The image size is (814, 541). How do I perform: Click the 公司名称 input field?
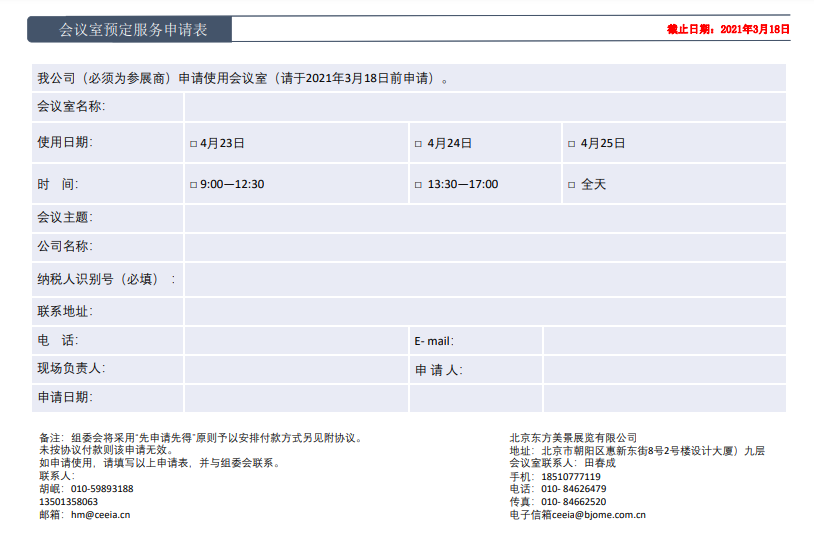[x=484, y=247]
